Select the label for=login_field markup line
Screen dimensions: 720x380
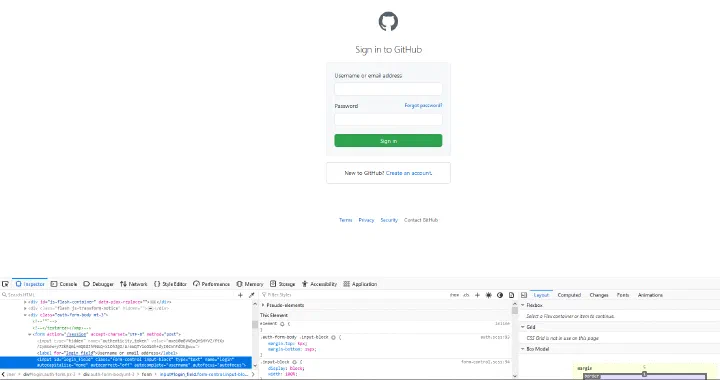click(107, 353)
